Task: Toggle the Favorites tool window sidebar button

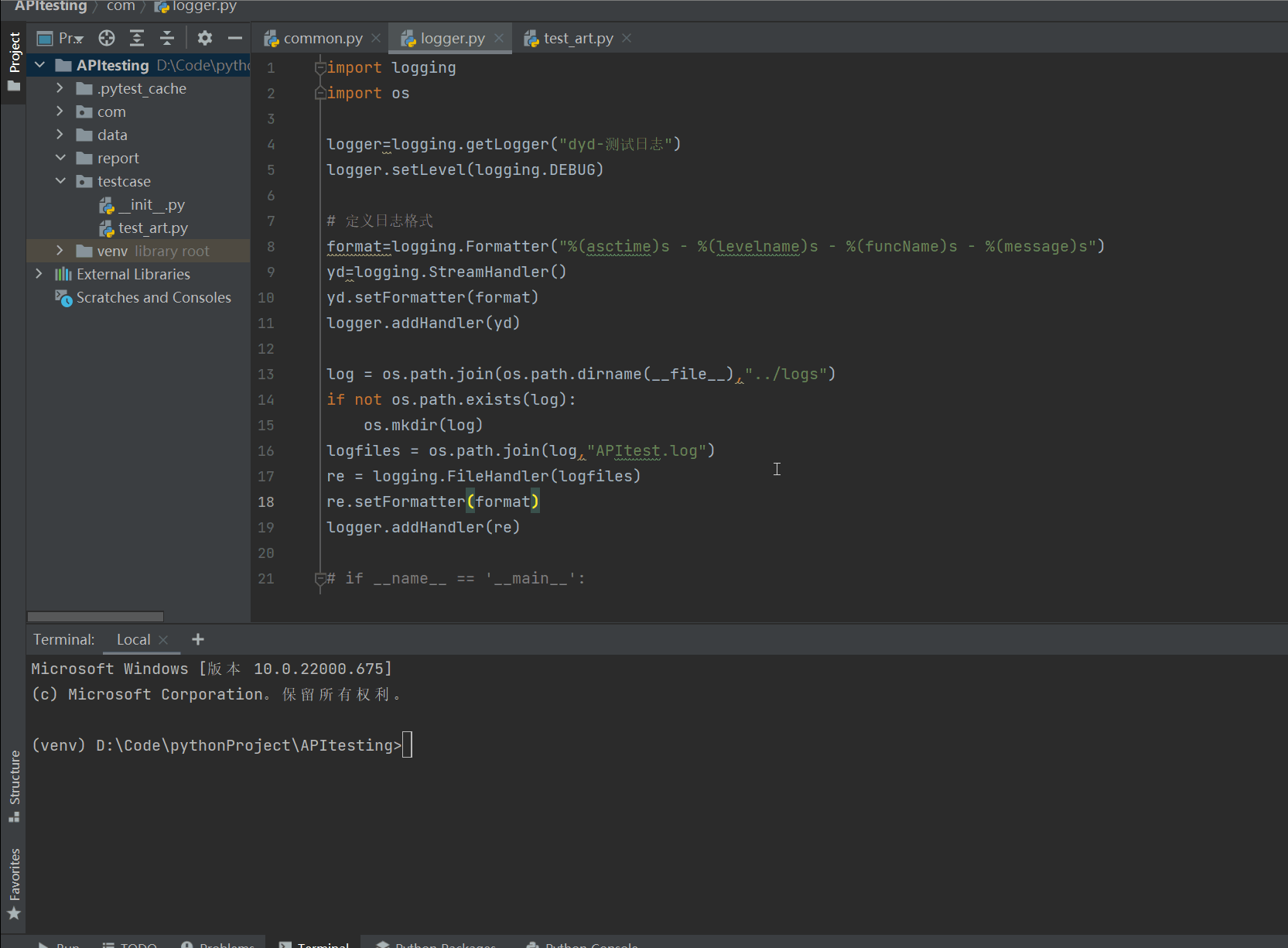Action: click(x=14, y=882)
